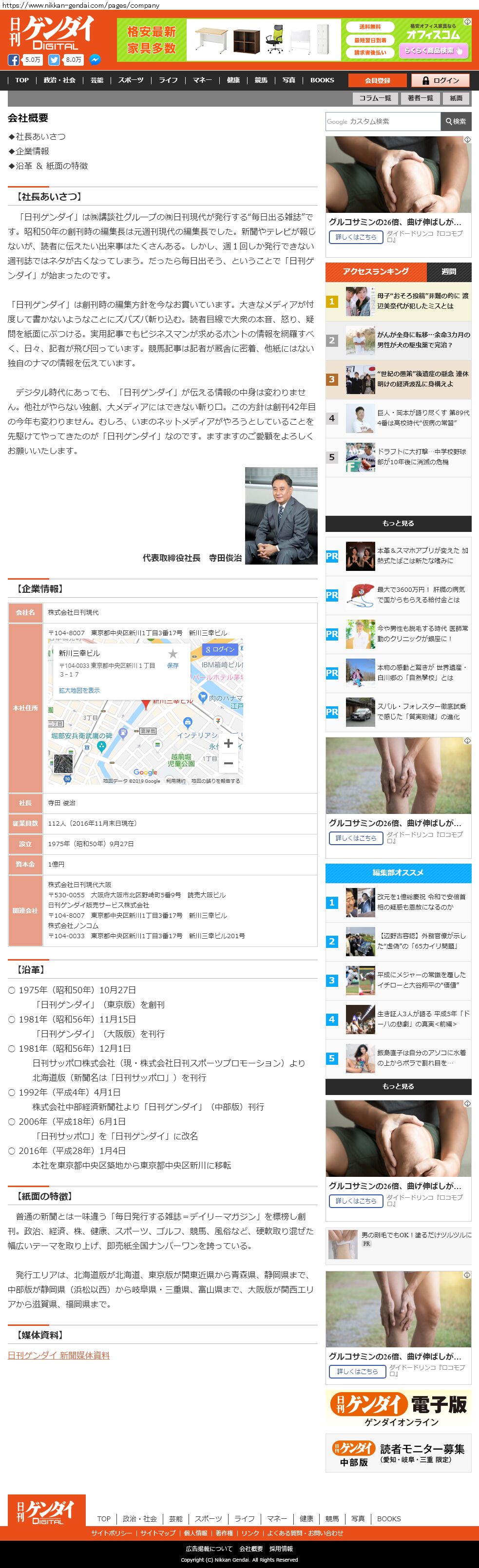This screenshot has width=479, height=1568.
Task: Open the 写真 navigation item
Action: point(289,80)
